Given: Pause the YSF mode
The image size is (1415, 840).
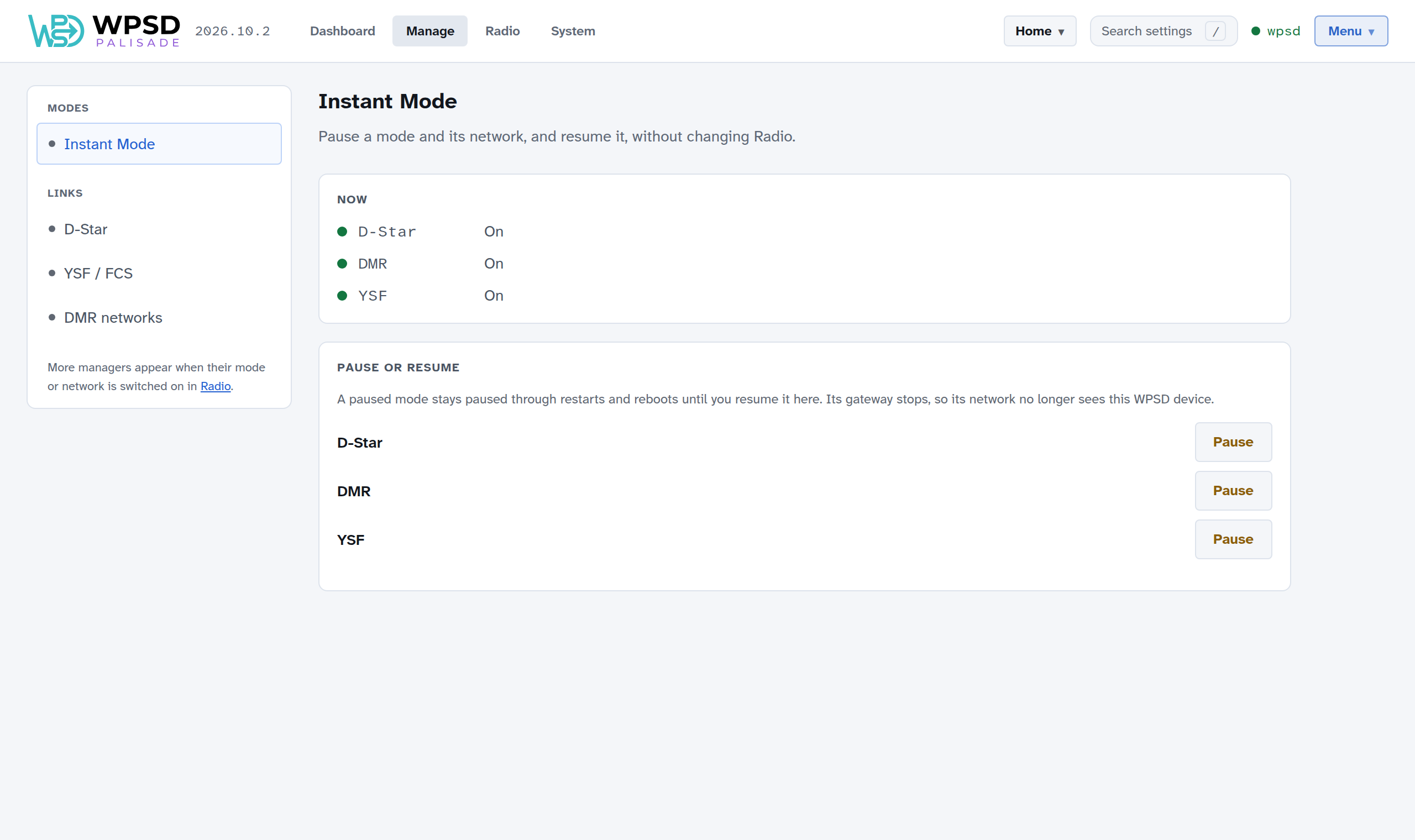Looking at the screenshot, I should (1233, 539).
